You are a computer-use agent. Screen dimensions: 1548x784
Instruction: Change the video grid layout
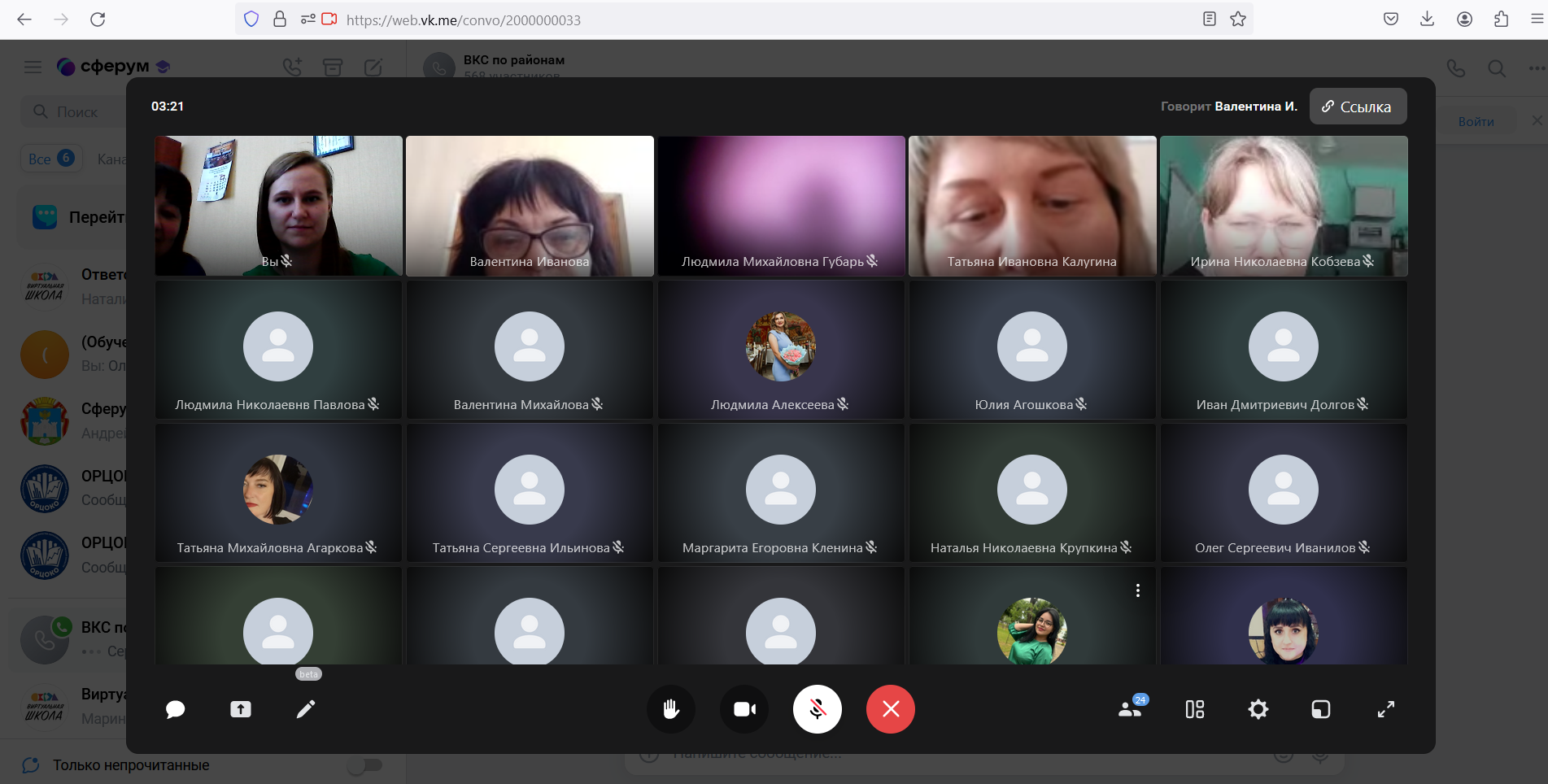[x=1194, y=709]
